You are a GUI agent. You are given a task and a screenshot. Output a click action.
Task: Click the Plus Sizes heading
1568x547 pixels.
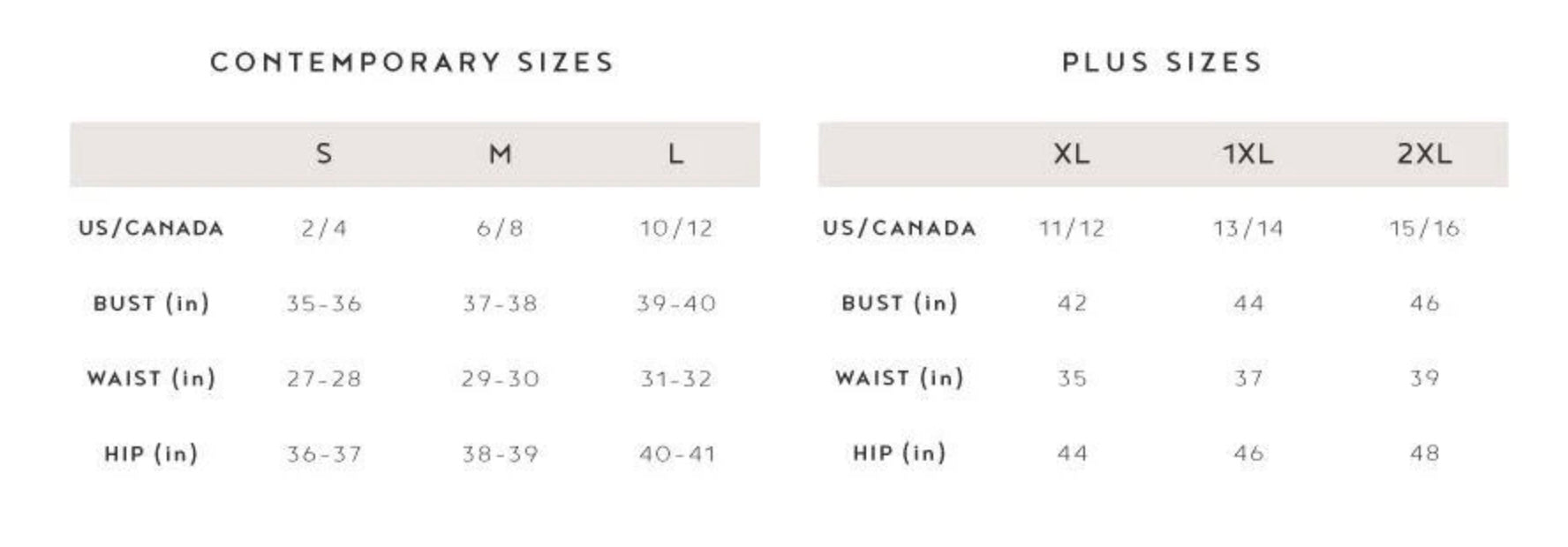[x=1162, y=63]
